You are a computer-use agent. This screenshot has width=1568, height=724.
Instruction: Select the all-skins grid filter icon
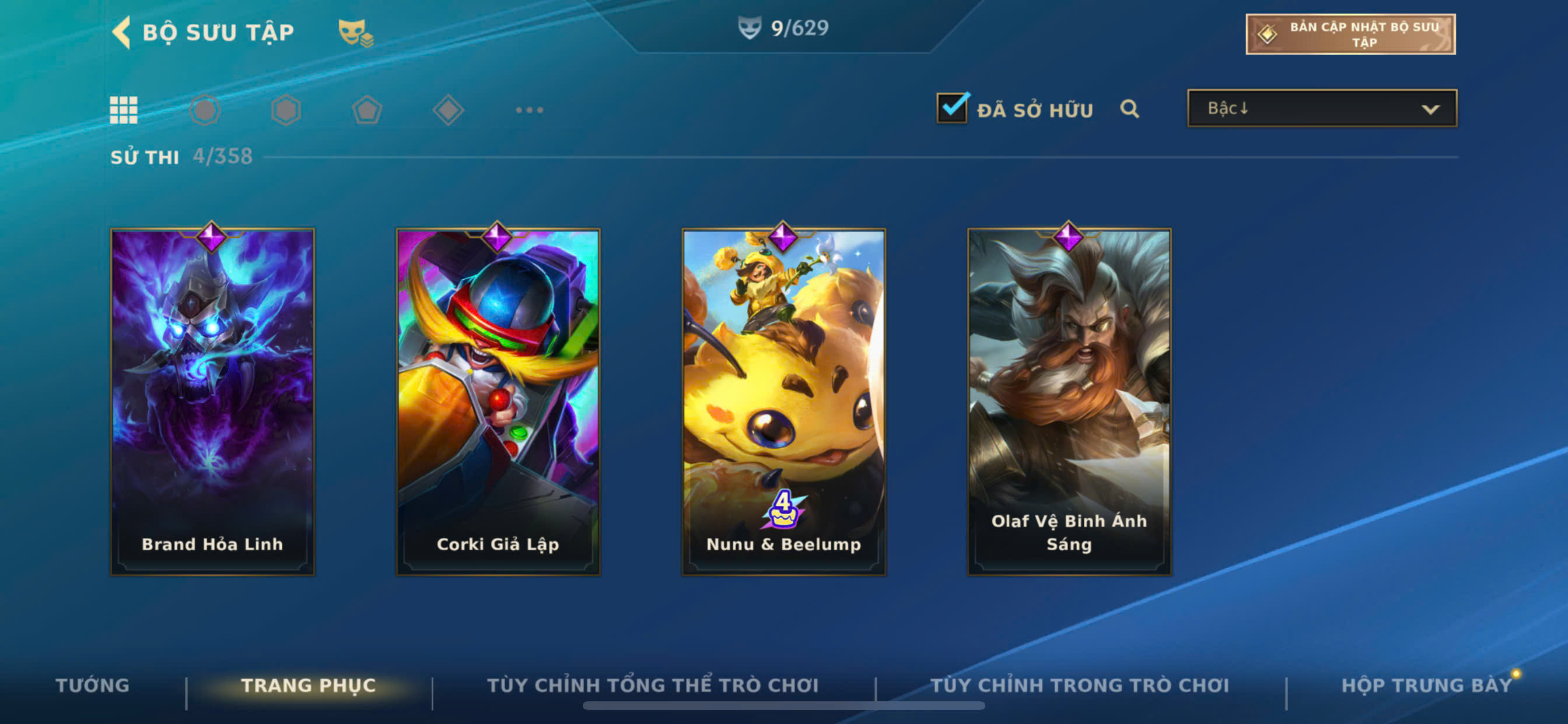coord(124,110)
